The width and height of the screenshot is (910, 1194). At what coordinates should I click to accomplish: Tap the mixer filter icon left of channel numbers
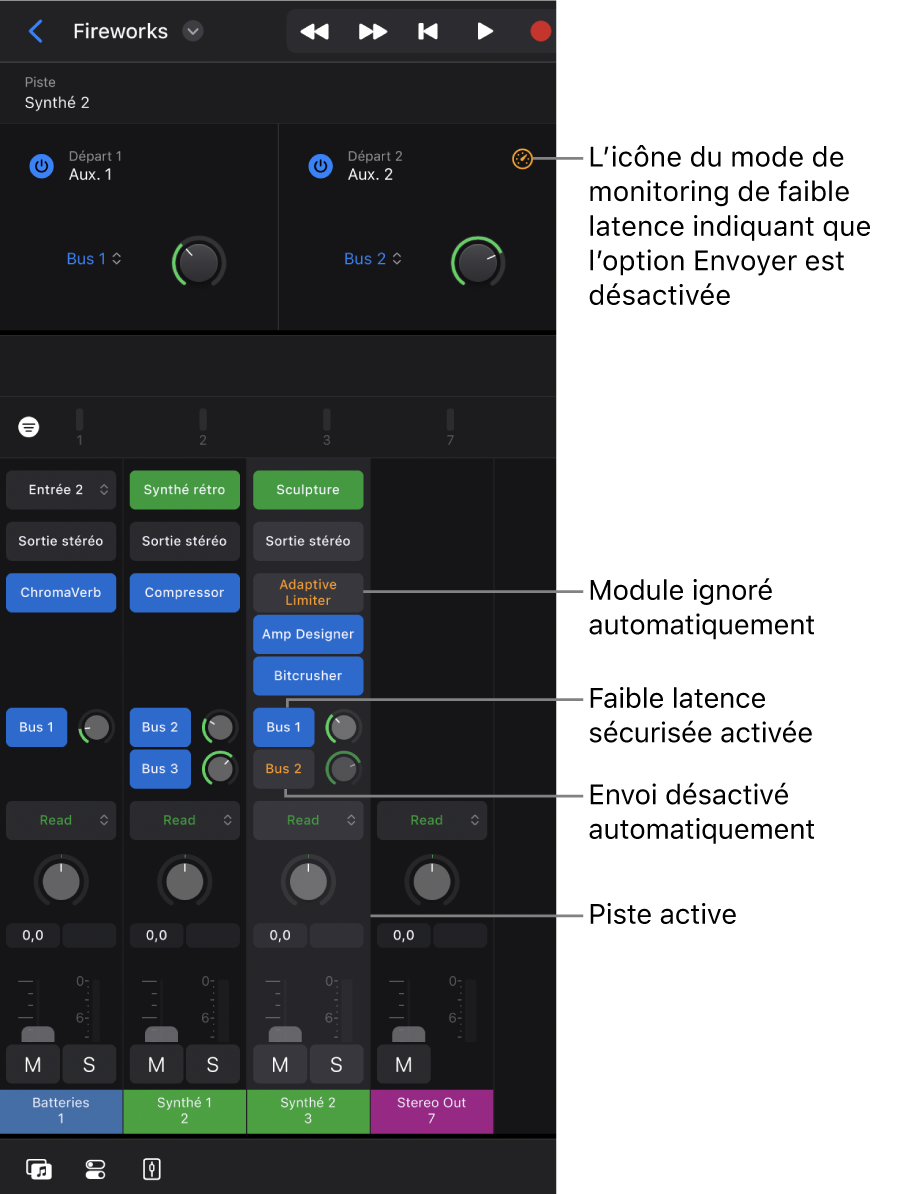pos(29,427)
